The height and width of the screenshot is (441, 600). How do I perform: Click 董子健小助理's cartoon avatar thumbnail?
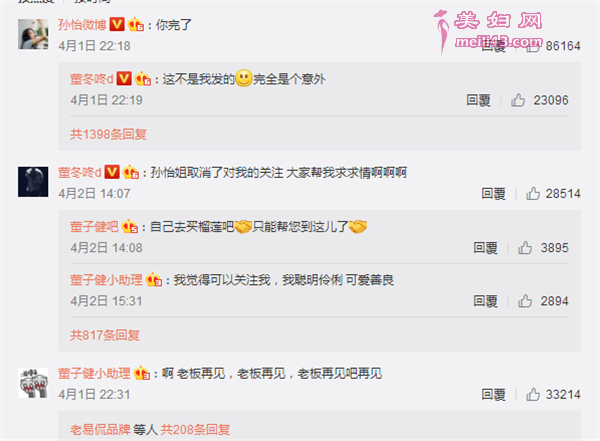coord(33,383)
